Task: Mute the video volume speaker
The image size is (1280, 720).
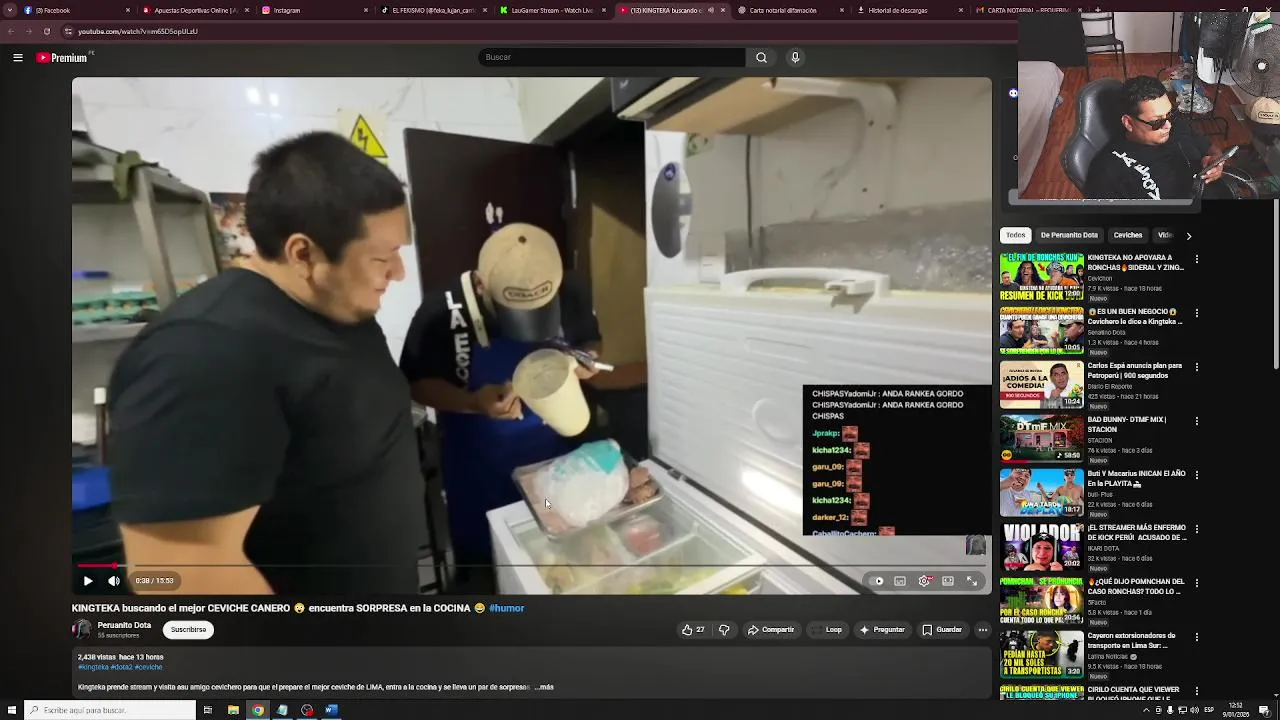Action: pyautogui.click(x=114, y=581)
